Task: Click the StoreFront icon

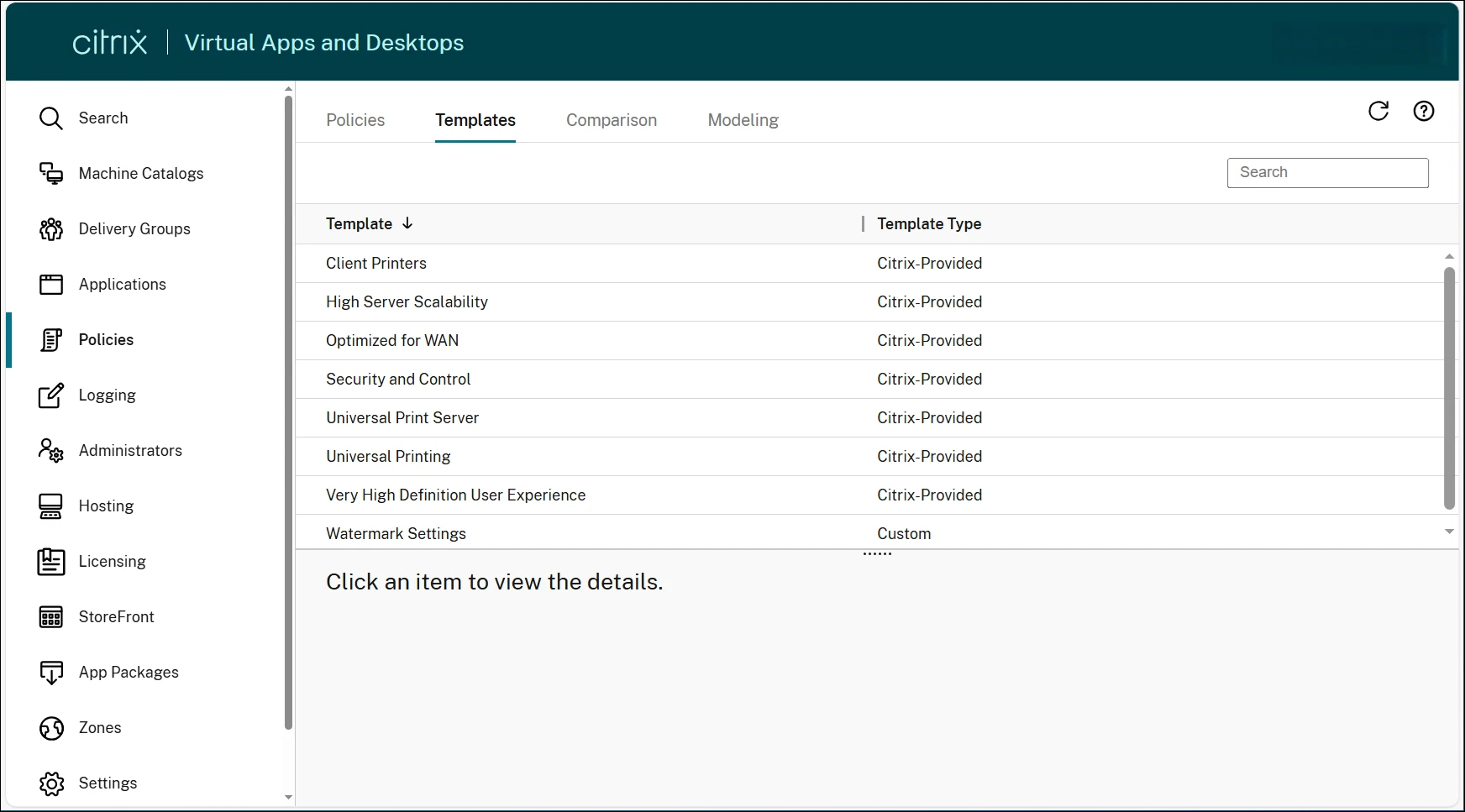Action: (51, 617)
